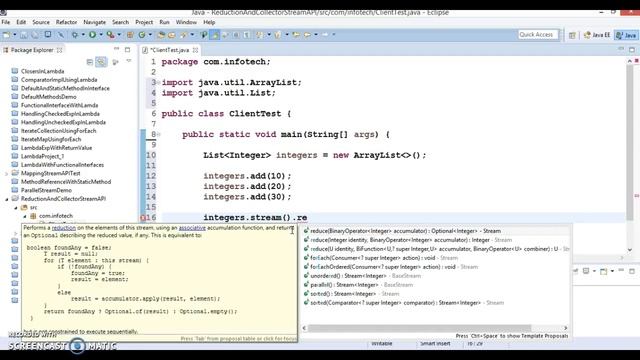Open the Window menu
The height and width of the screenshot is (360, 640).
pyautogui.click(x=186, y=22)
